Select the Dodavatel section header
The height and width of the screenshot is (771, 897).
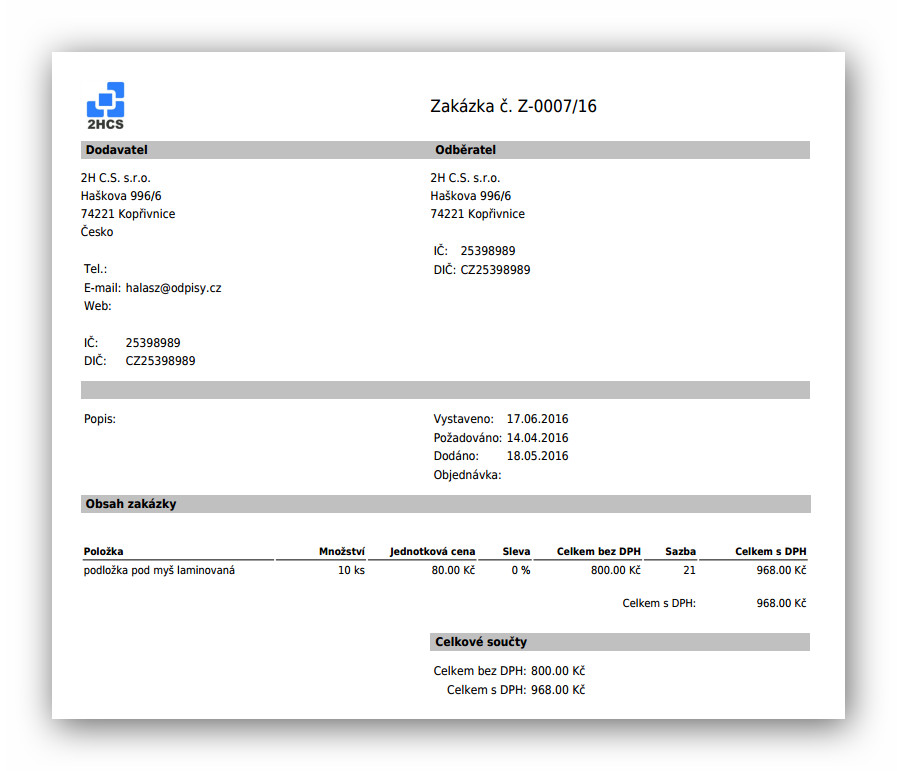click(x=117, y=150)
